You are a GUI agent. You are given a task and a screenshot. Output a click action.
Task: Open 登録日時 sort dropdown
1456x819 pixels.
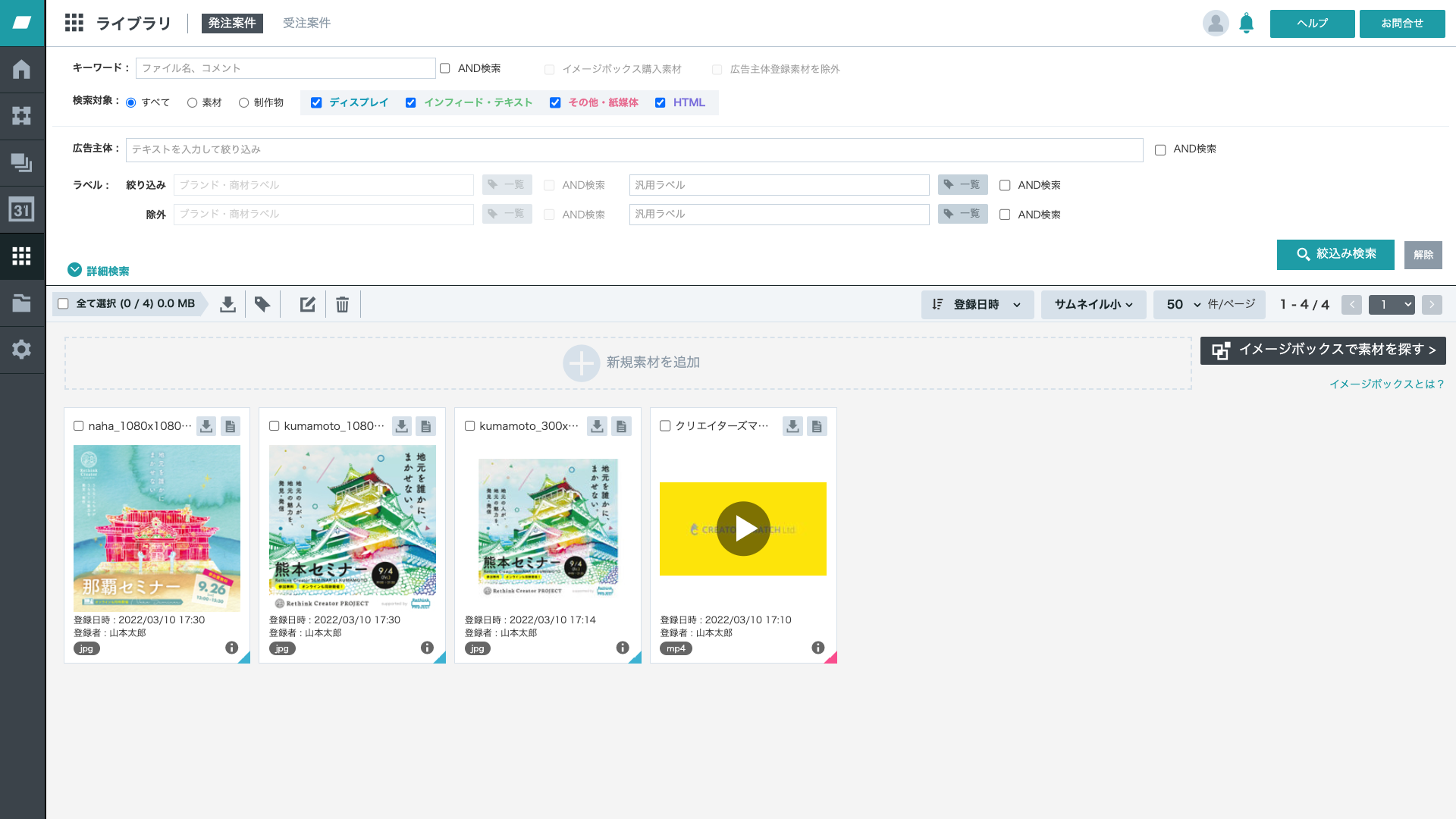[977, 304]
